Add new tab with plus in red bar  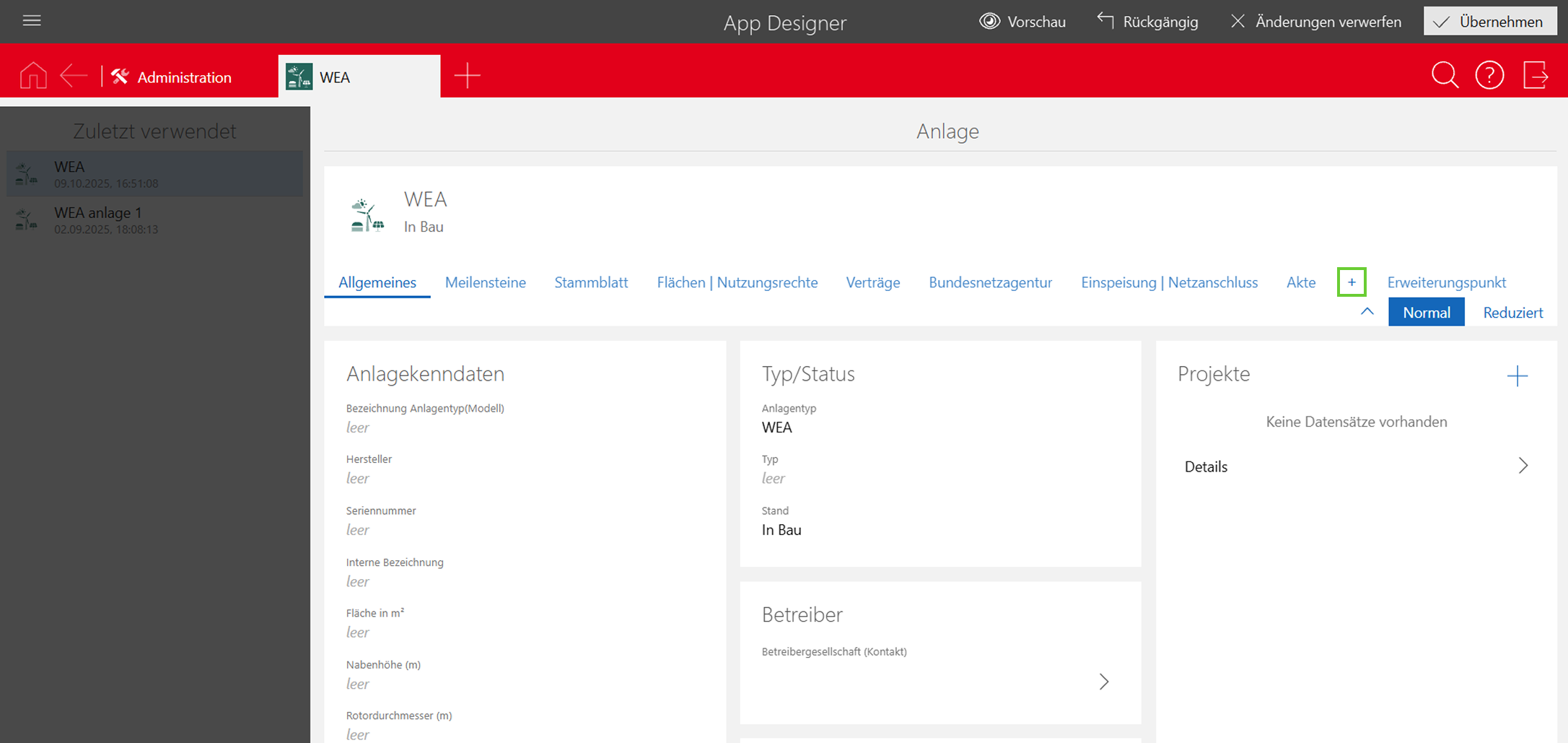click(x=467, y=76)
